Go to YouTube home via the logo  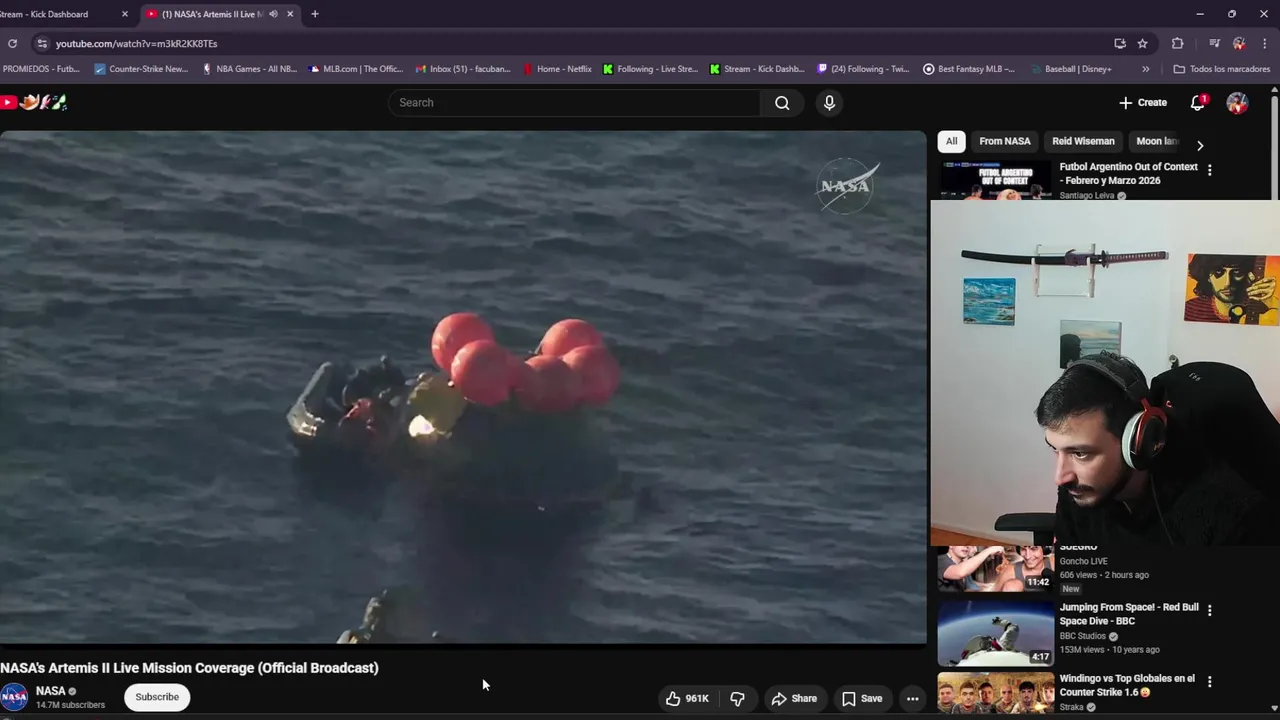click(x=33, y=102)
